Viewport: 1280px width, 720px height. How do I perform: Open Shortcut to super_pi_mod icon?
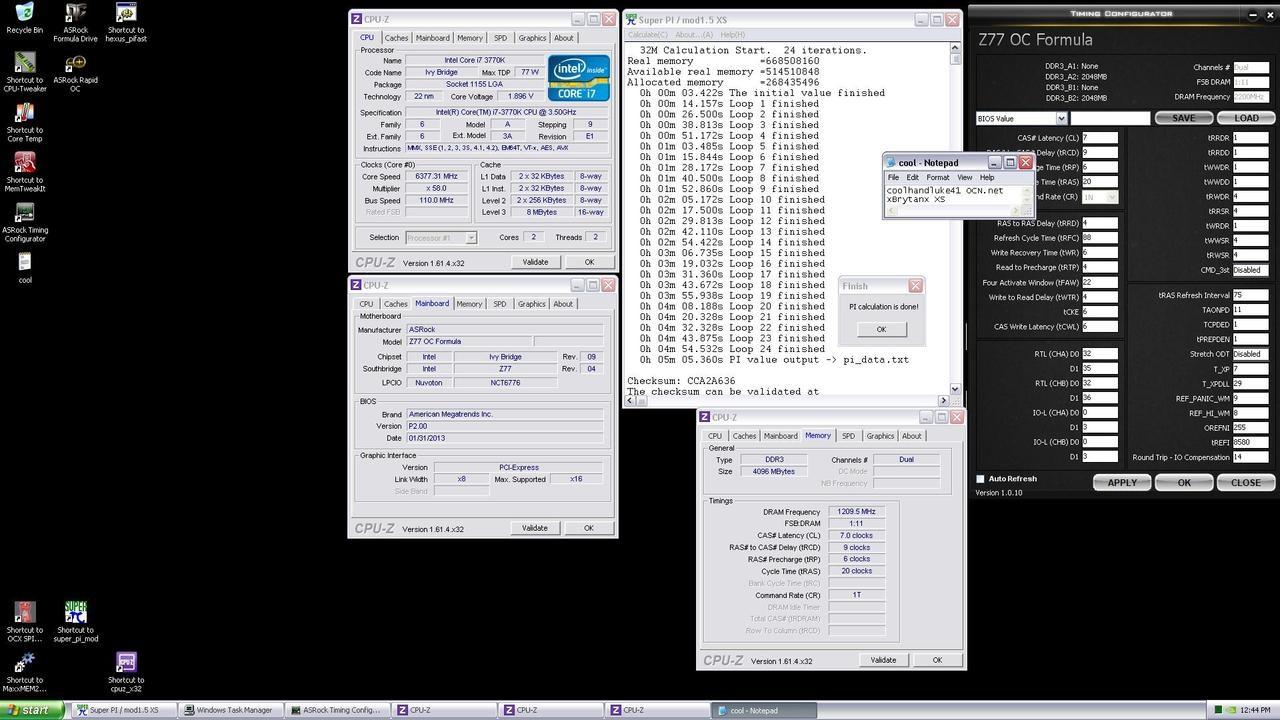pyautogui.click(x=75, y=622)
